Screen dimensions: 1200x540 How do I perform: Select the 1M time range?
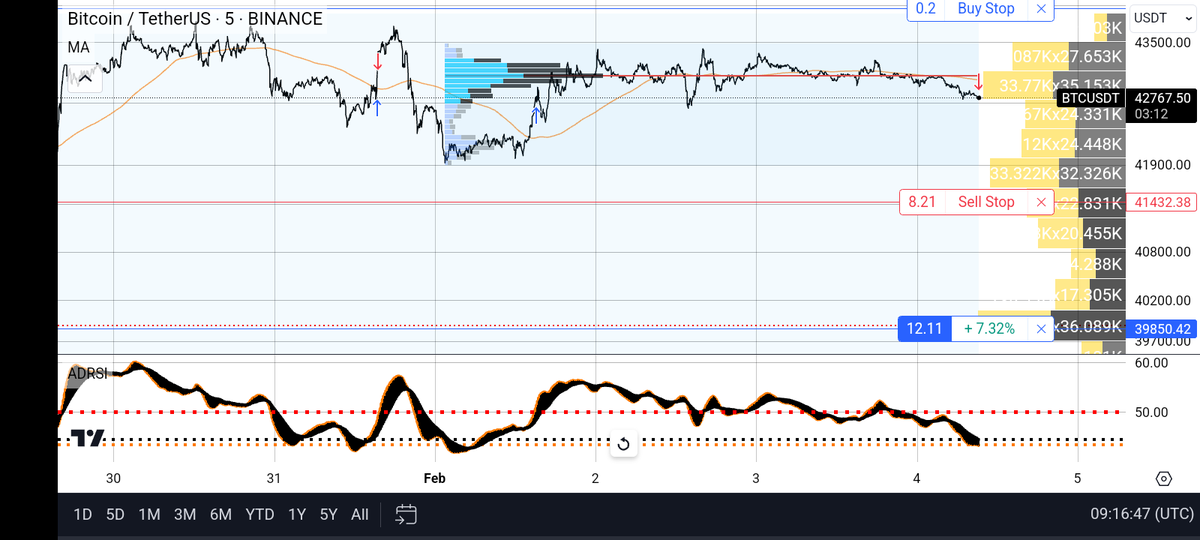149,515
